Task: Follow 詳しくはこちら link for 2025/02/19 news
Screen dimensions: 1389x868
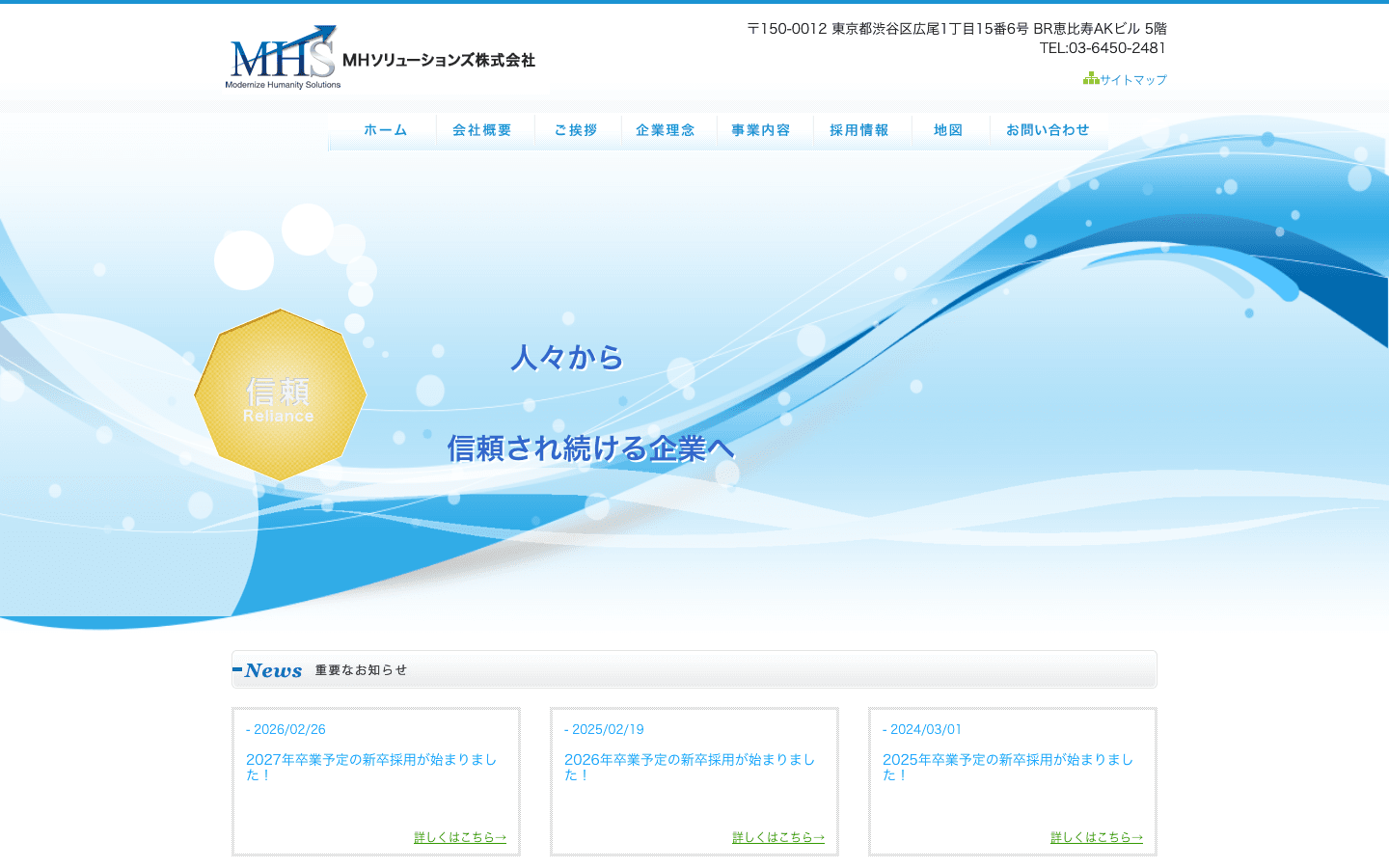Action: pos(778,837)
